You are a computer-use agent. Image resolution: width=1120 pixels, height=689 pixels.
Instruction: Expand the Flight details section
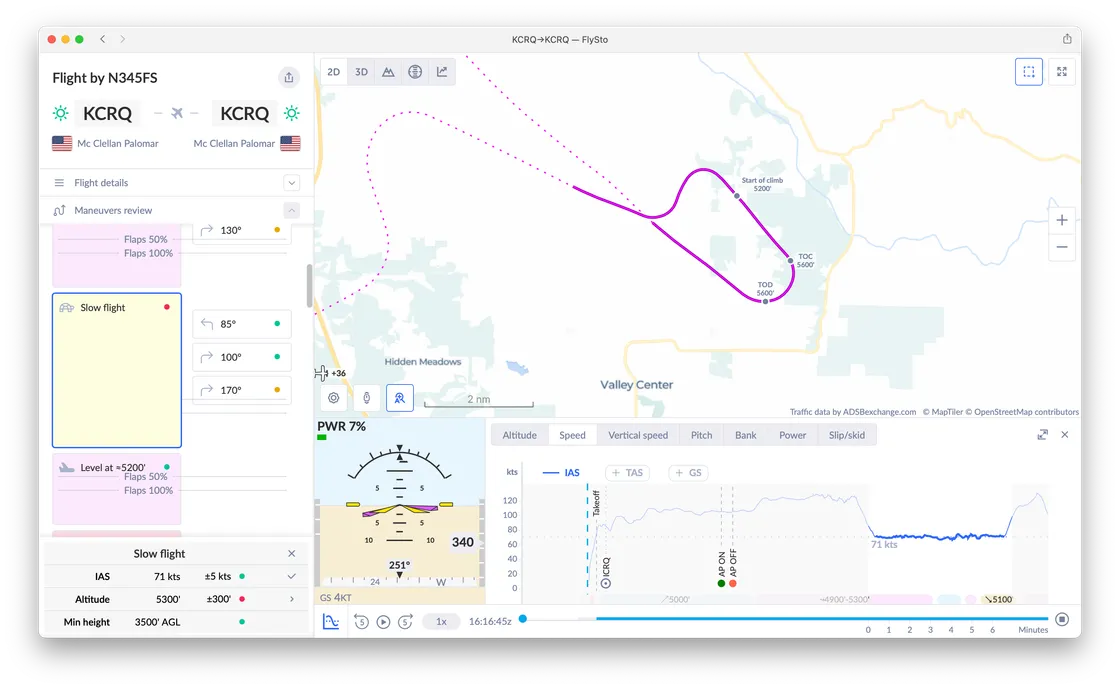pyautogui.click(x=291, y=183)
